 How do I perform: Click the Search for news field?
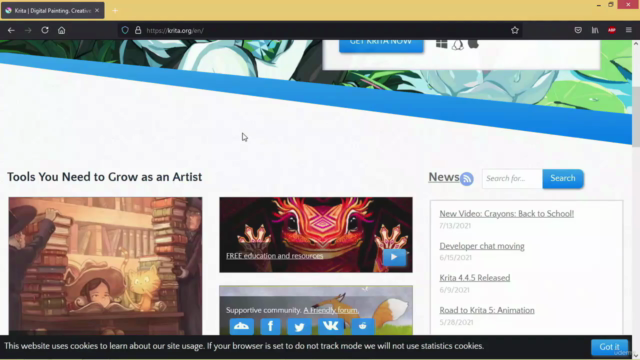[x=512, y=178]
